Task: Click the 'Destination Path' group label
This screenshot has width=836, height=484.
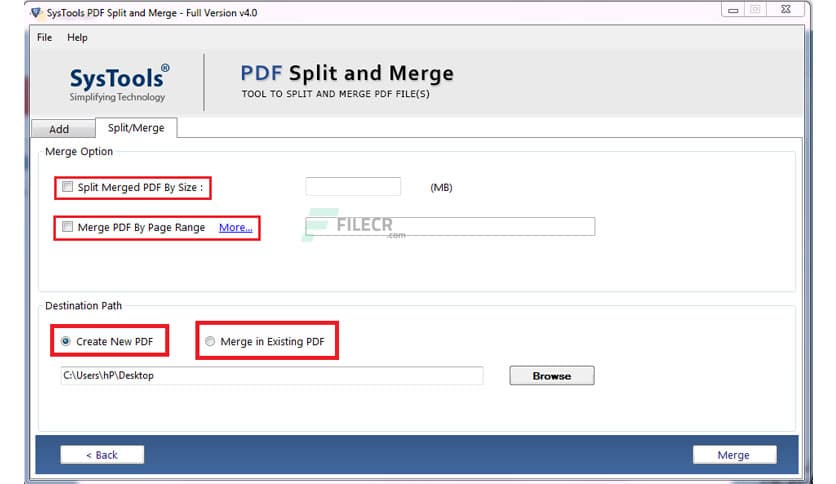Action: click(84, 305)
